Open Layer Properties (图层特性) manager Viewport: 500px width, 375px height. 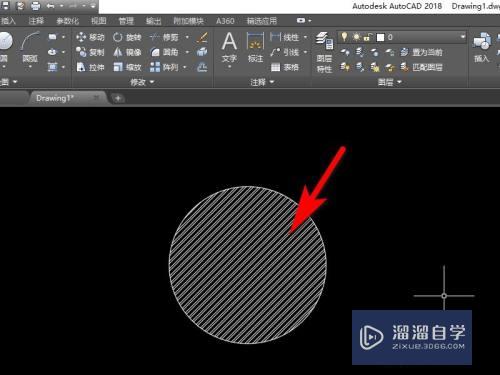324,52
